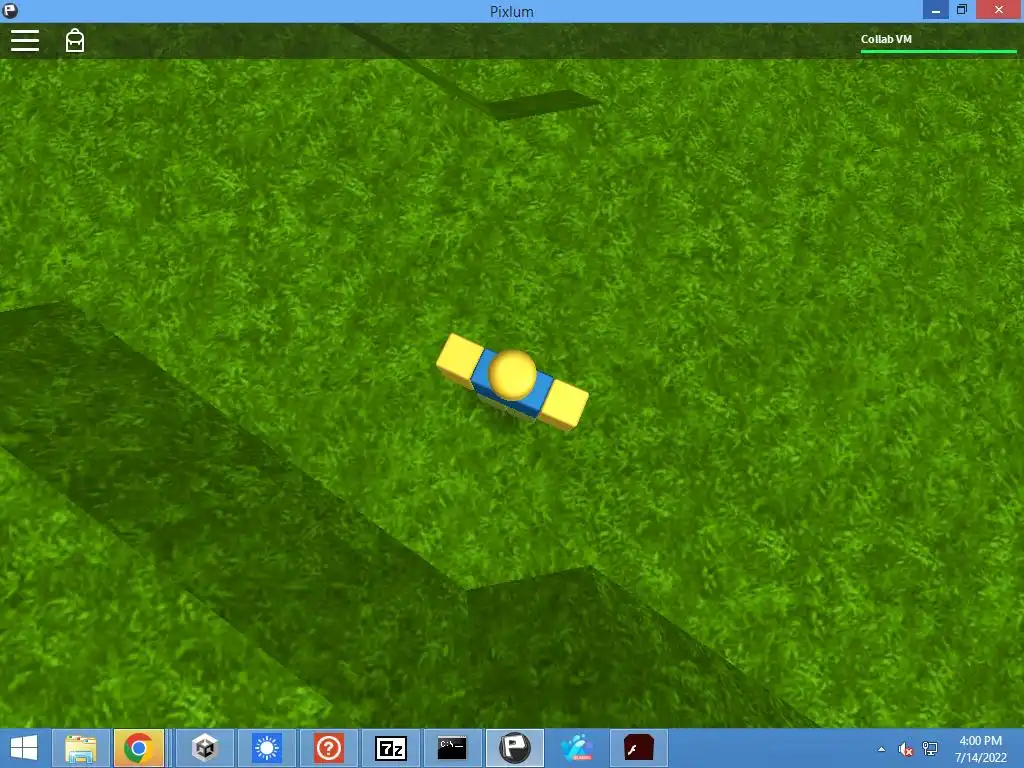Open Command Prompt from the taskbar
This screenshot has width=1024, height=768.
point(452,748)
